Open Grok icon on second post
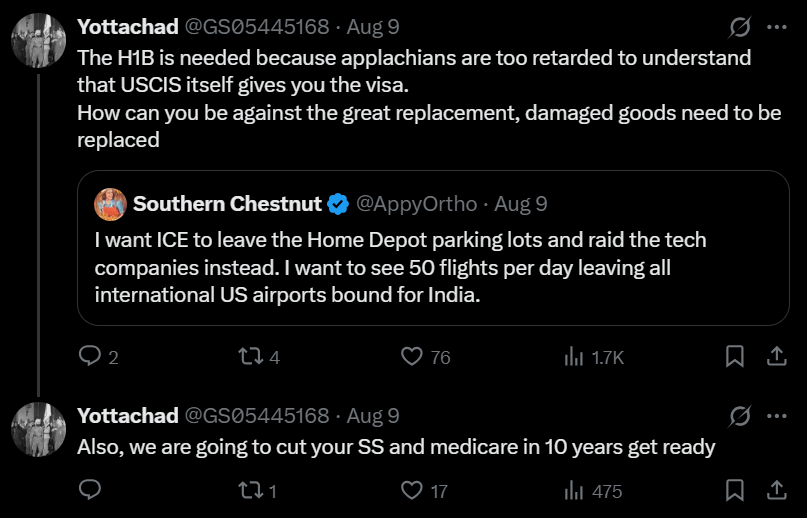807x518 pixels. pyautogui.click(x=740, y=415)
